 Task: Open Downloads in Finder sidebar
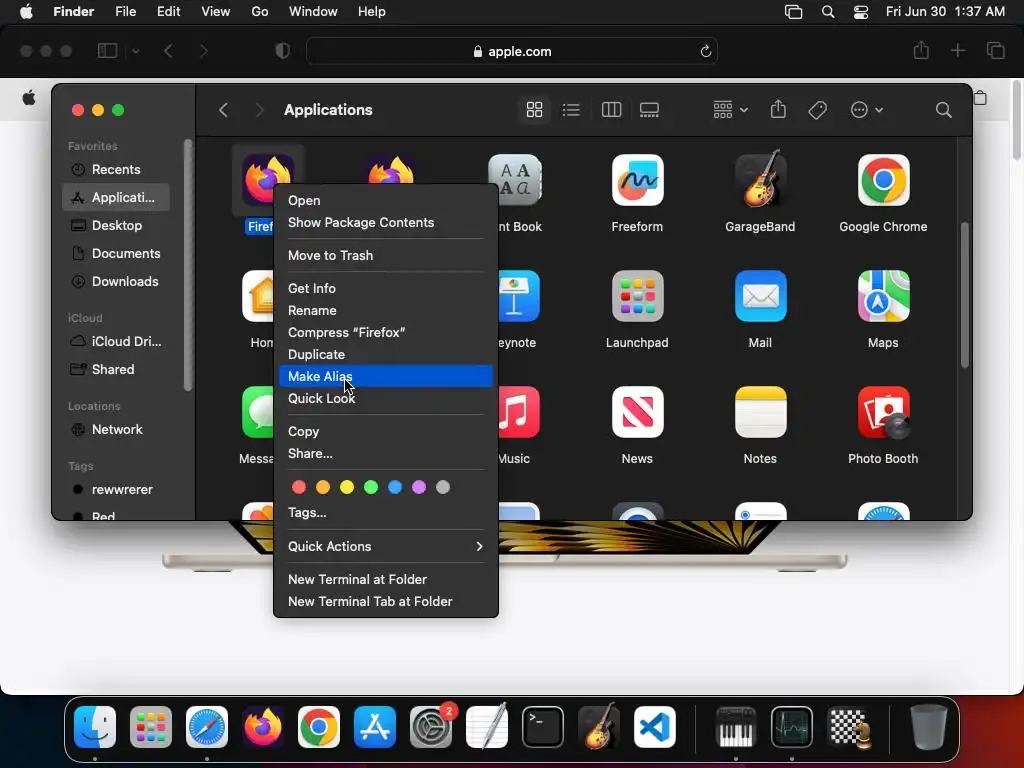[x=116, y=281]
